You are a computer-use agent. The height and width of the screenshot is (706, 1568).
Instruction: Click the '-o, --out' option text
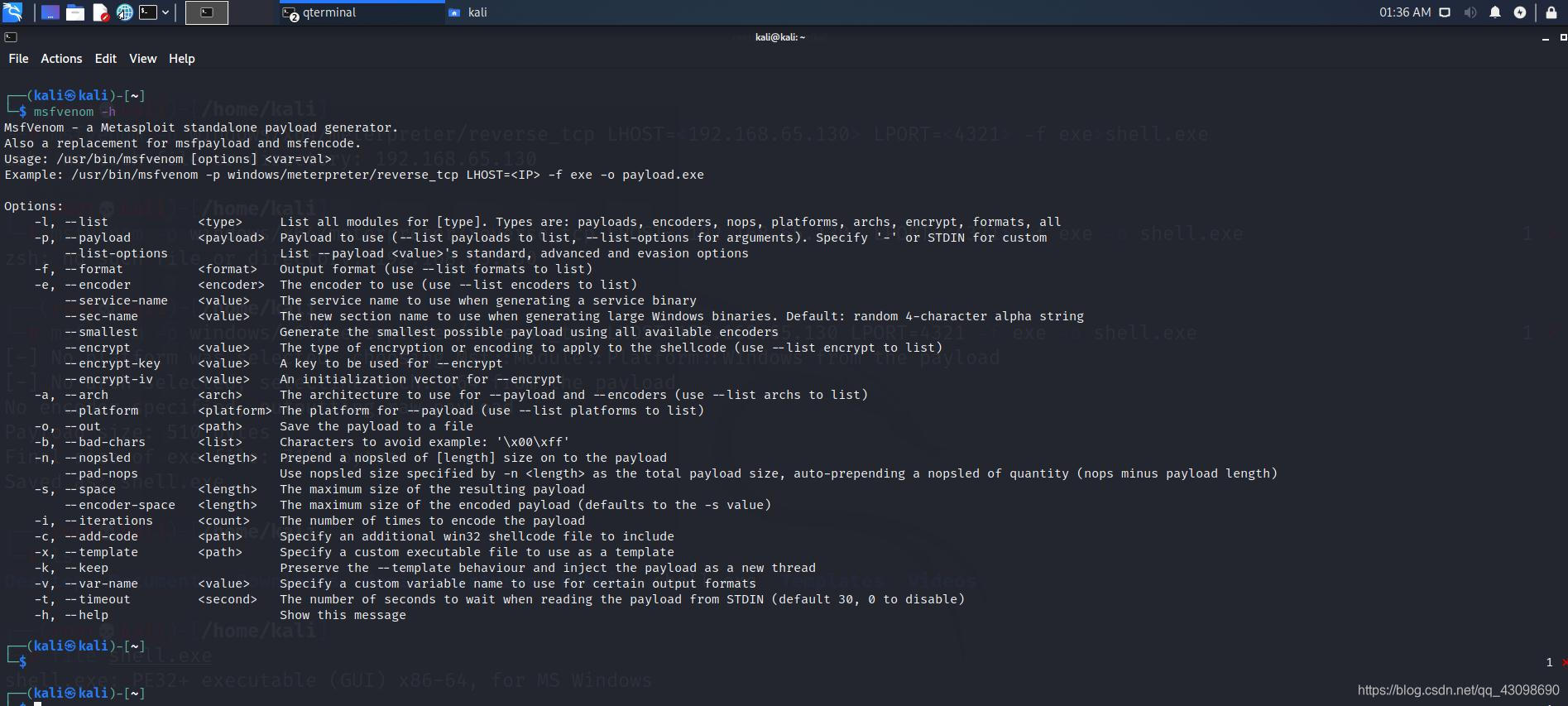pyautogui.click(x=67, y=426)
